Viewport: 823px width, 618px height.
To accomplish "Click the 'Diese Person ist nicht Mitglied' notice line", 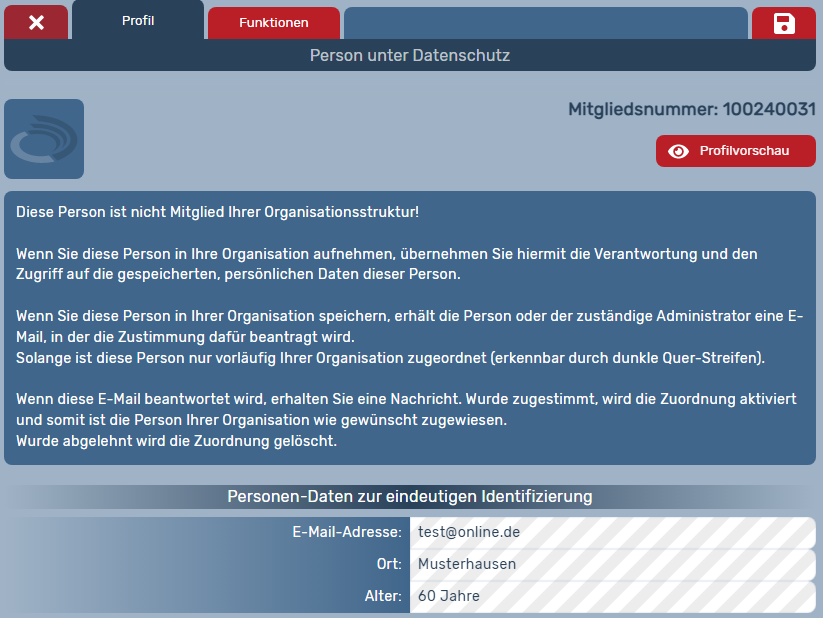I will [x=217, y=212].
